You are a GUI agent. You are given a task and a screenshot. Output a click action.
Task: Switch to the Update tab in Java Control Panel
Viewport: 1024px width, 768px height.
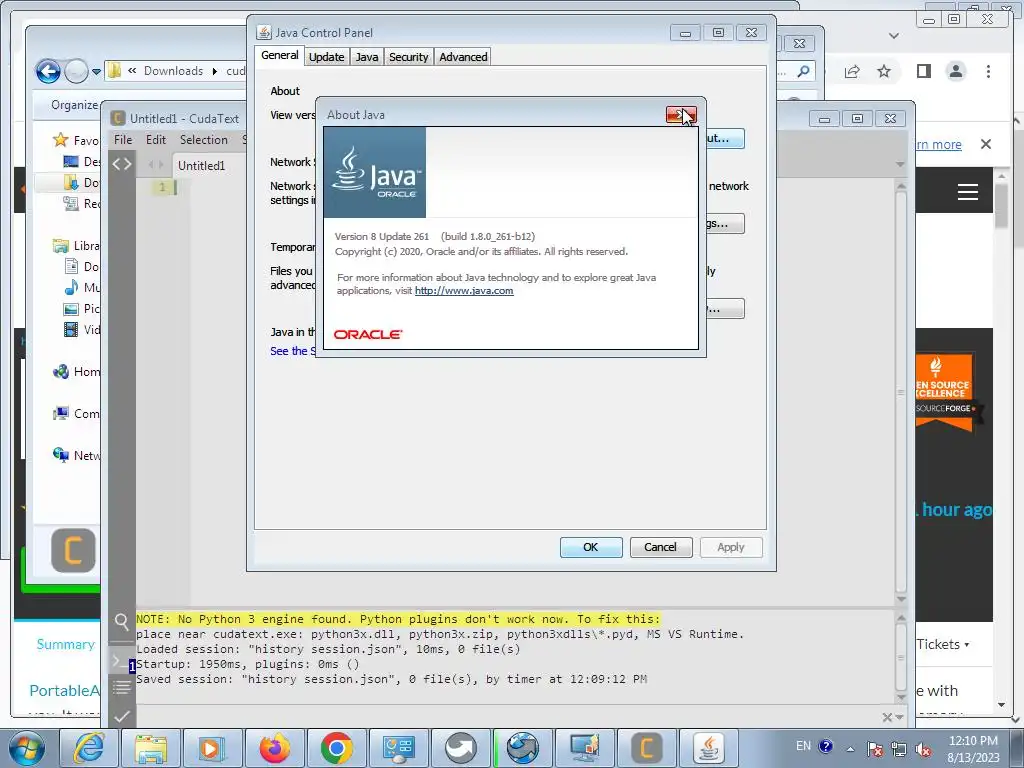coord(327,57)
